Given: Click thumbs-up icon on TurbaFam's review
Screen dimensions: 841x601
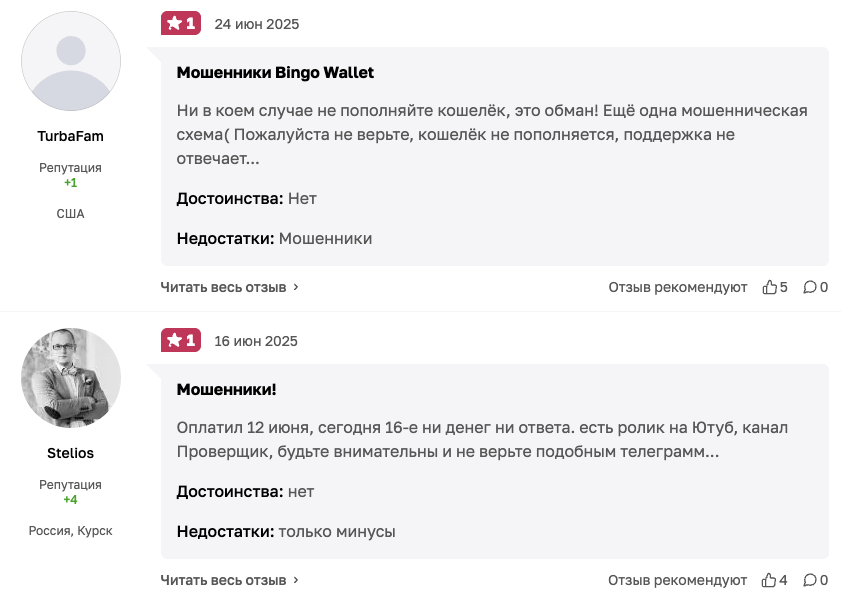Looking at the screenshot, I should coord(770,287).
